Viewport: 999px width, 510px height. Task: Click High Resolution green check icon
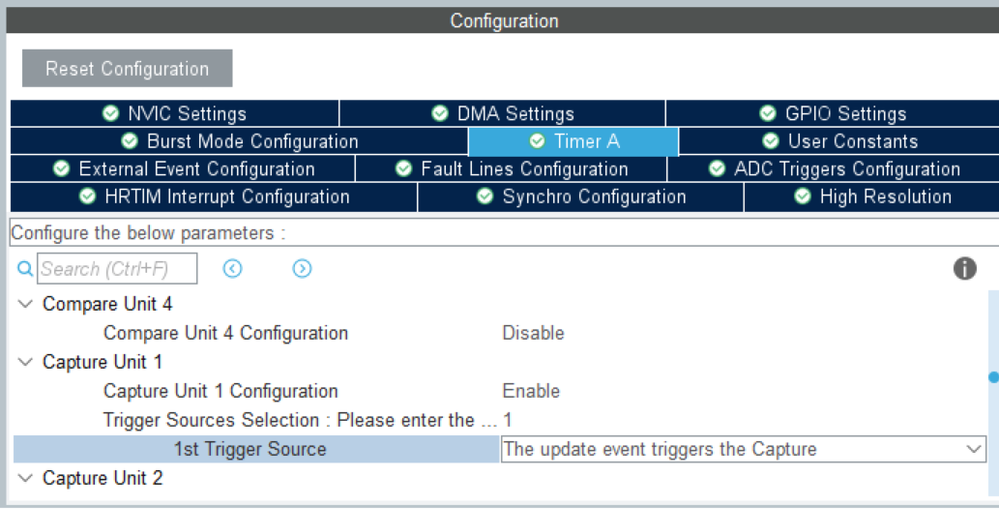(804, 197)
